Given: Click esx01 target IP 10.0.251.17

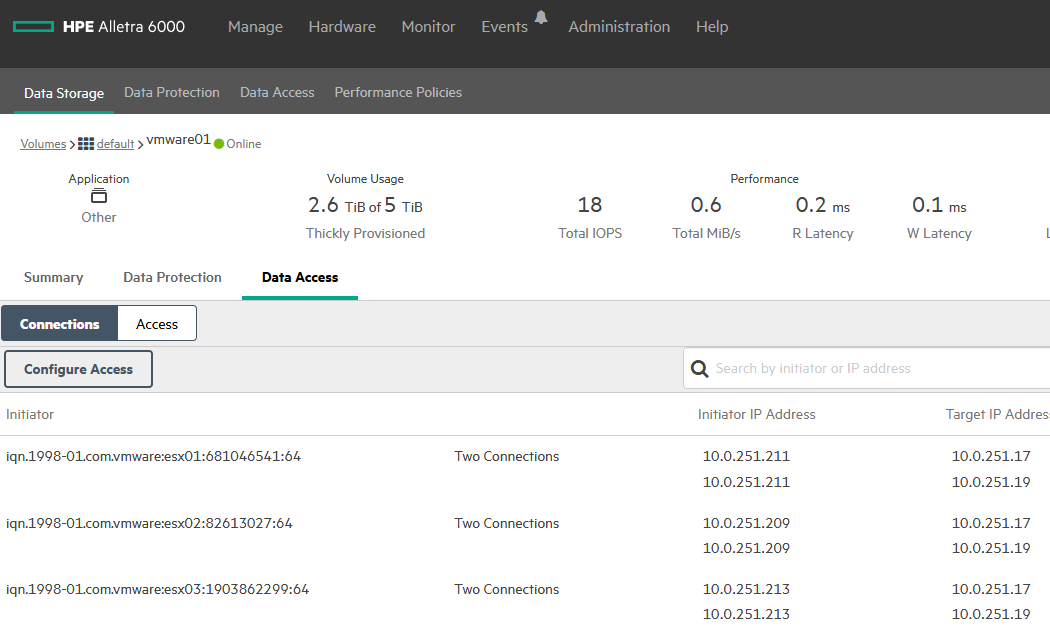Looking at the screenshot, I should (x=991, y=456).
